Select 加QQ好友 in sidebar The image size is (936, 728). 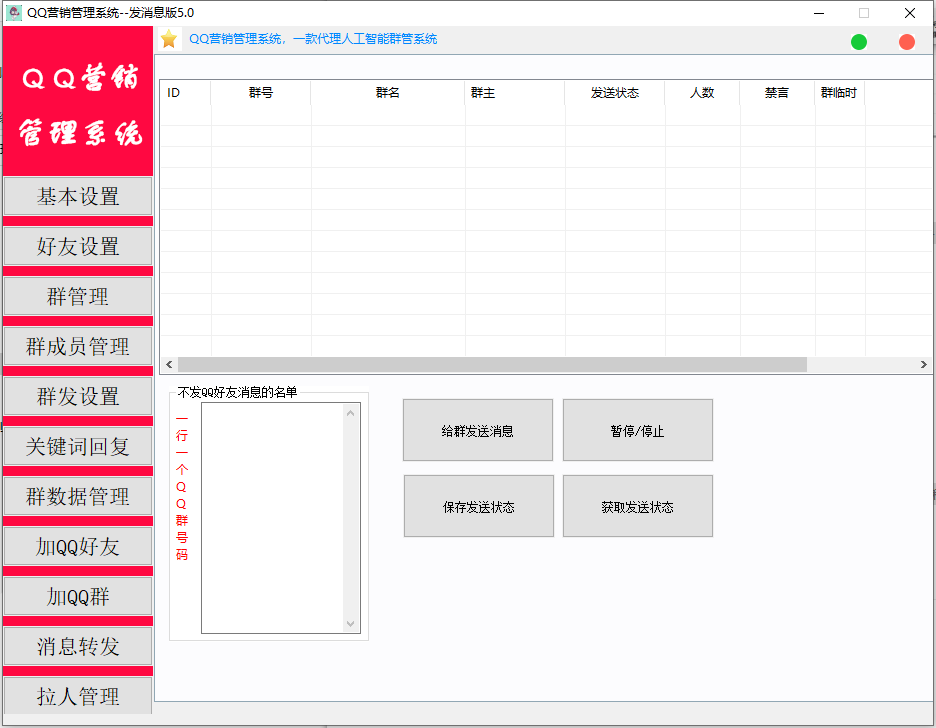pyautogui.click(x=78, y=547)
